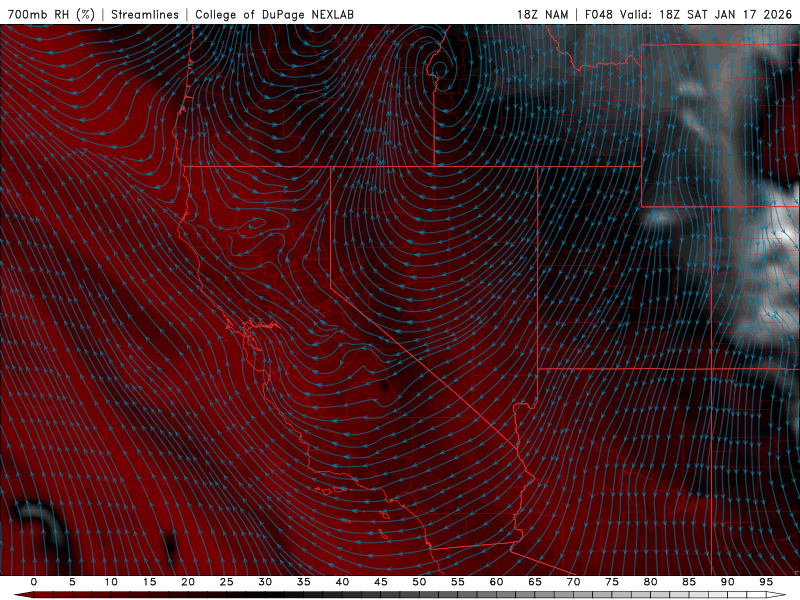Image resolution: width=800 pixels, height=600 pixels.
Task: Click the gray arc-shaped humidity feature over the ocean
Action: pyautogui.click(x=42, y=524)
